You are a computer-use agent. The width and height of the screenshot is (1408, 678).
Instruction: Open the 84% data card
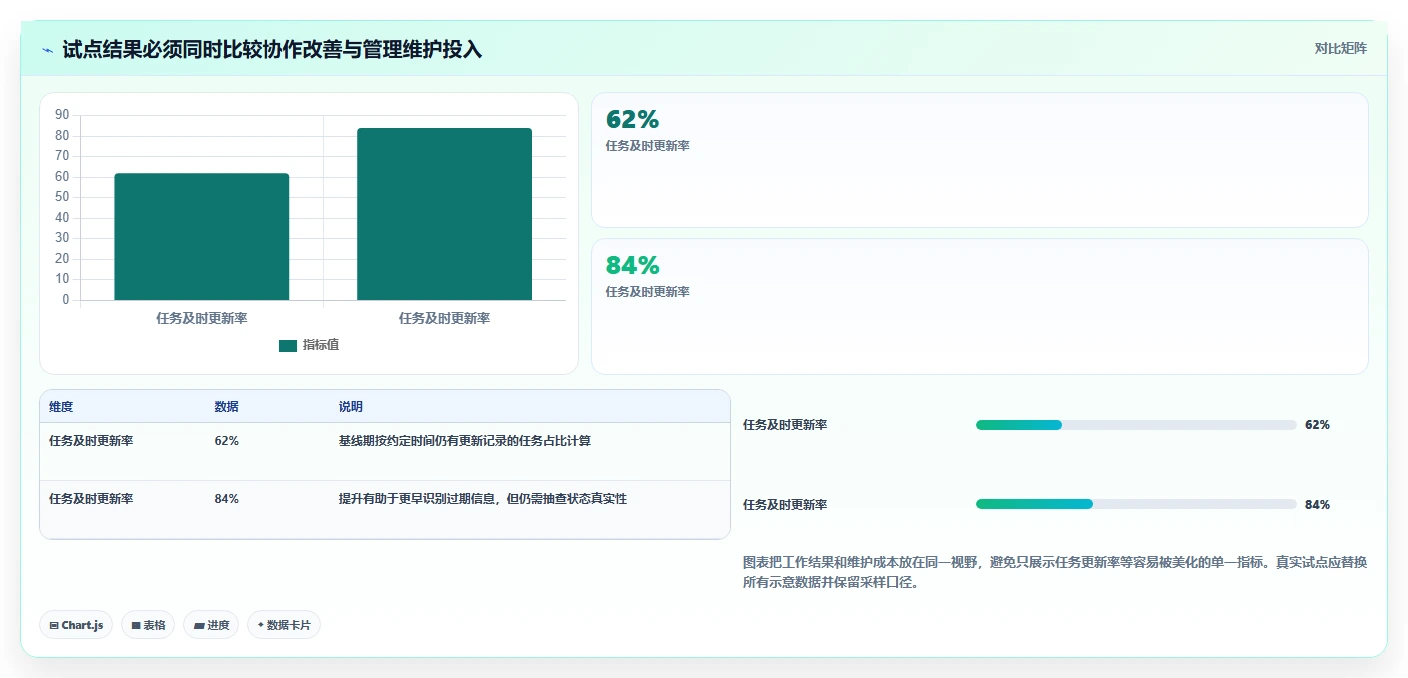(979, 306)
